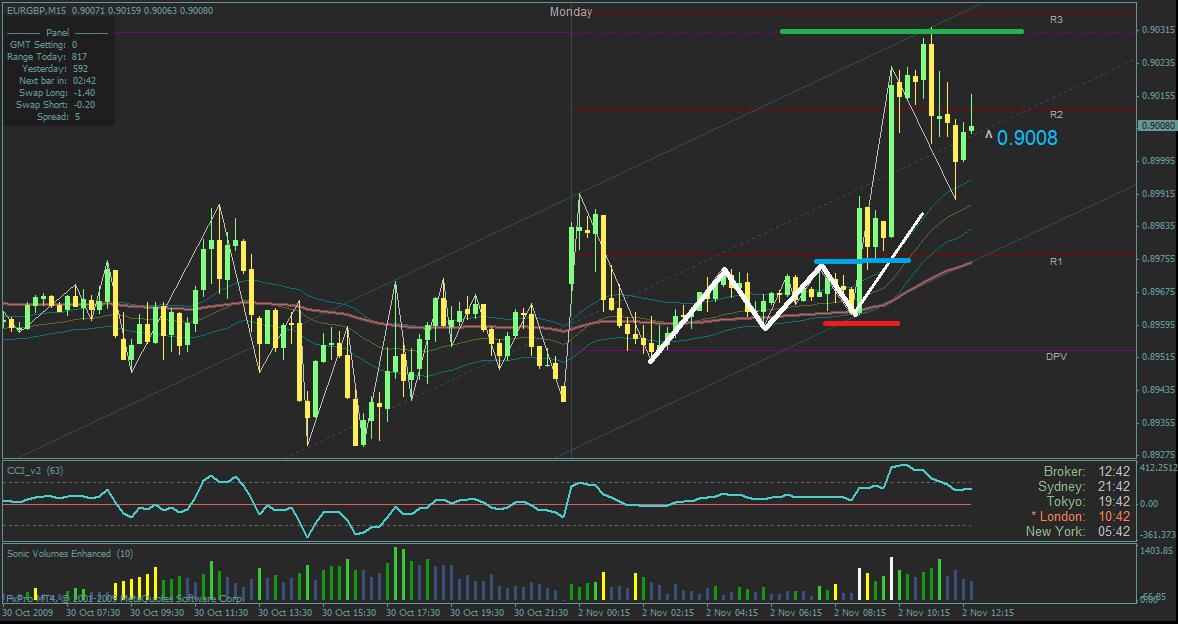Select the thick blue horizontal line near R1

[862, 261]
